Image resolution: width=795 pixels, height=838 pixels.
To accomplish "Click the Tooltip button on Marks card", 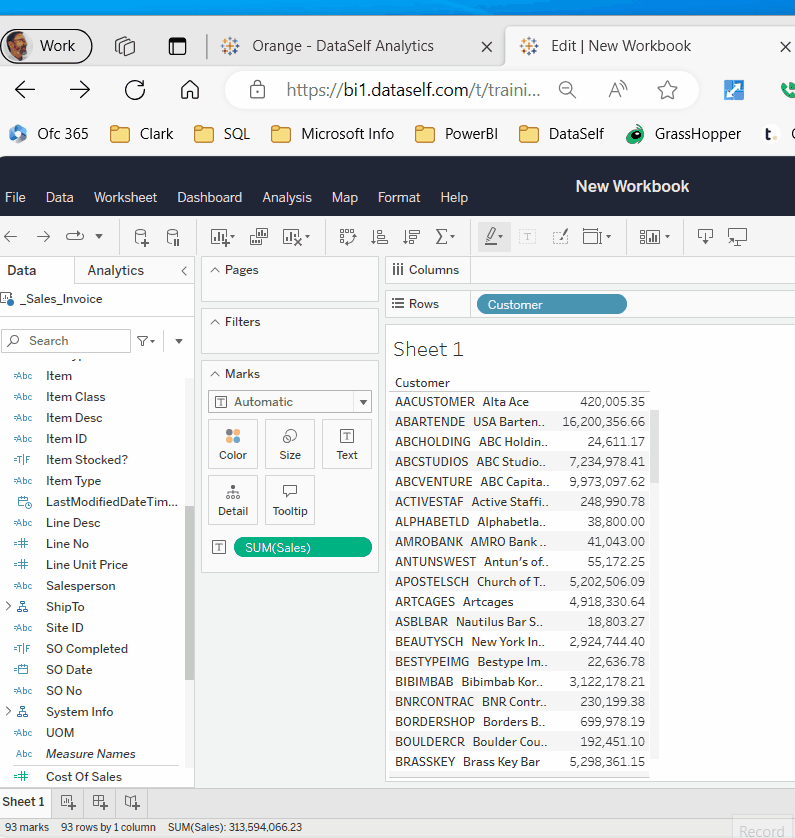I will click(x=290, y=499).
